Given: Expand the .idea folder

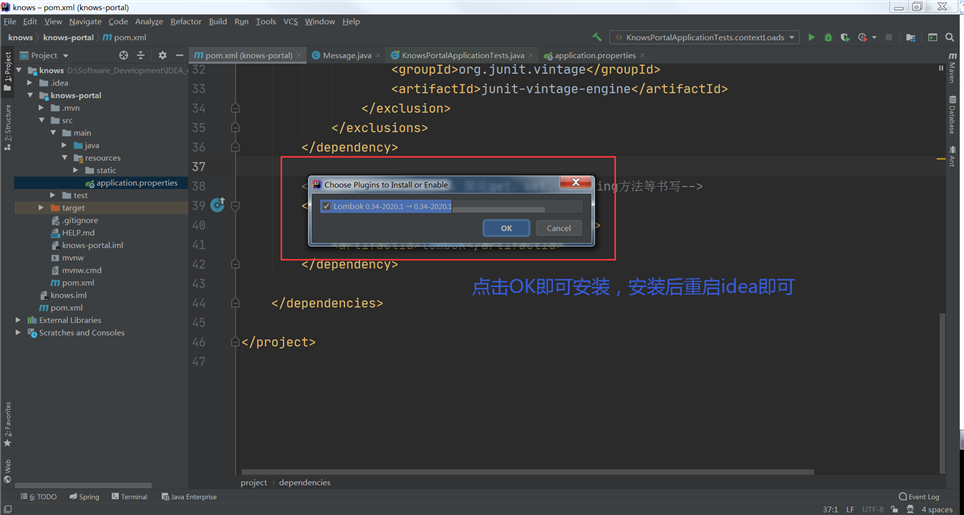Looking at the screenshot, I should 30,83.
